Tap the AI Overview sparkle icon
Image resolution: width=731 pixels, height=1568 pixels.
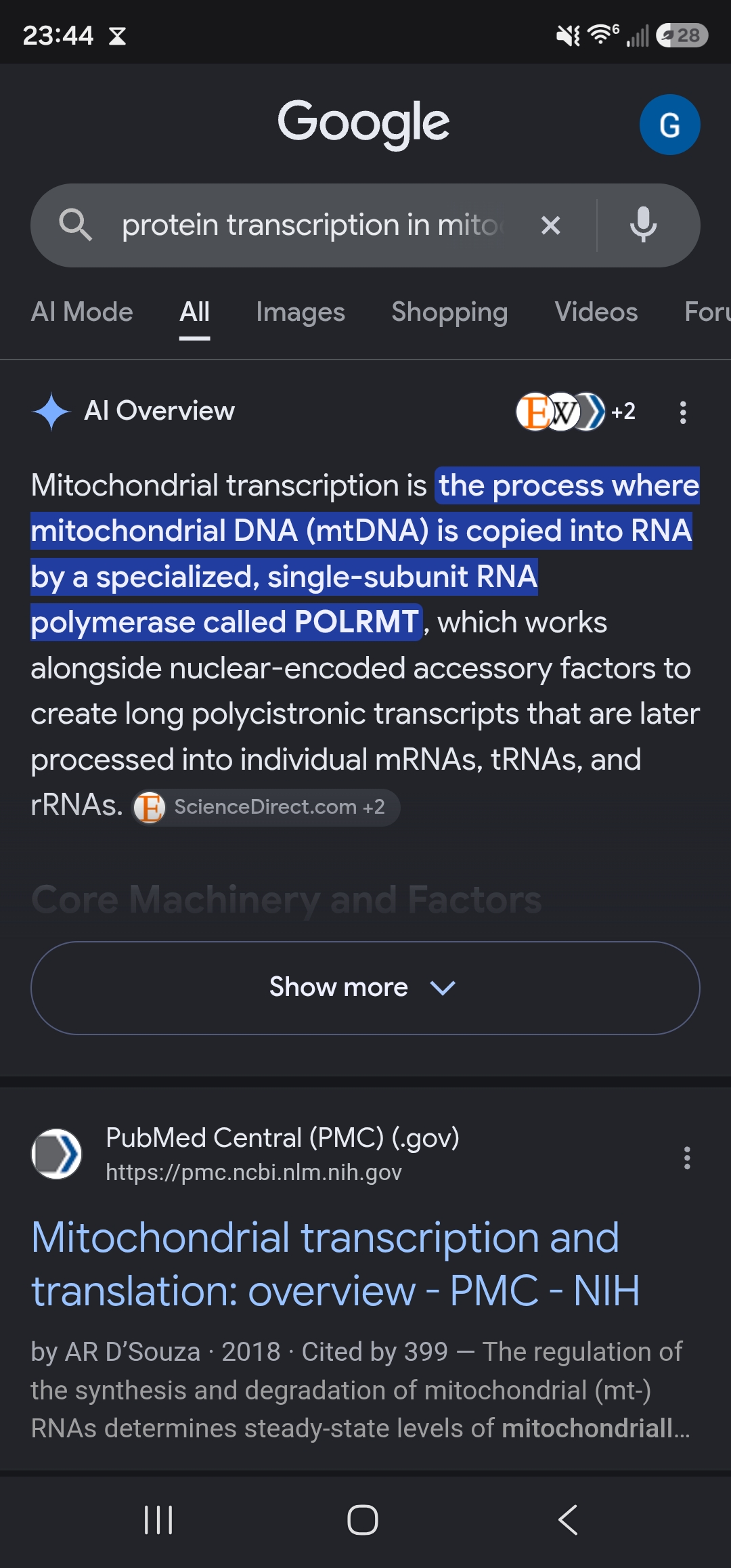pos(51,411)
